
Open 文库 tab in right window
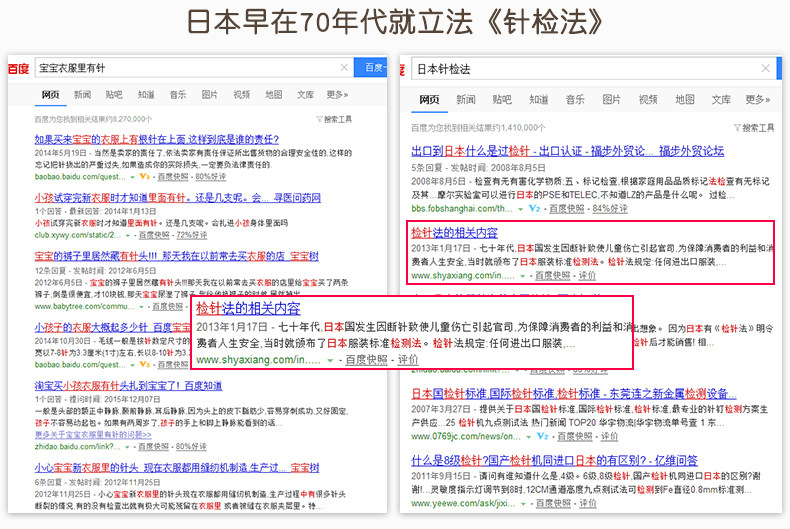[x=721, y=100]
